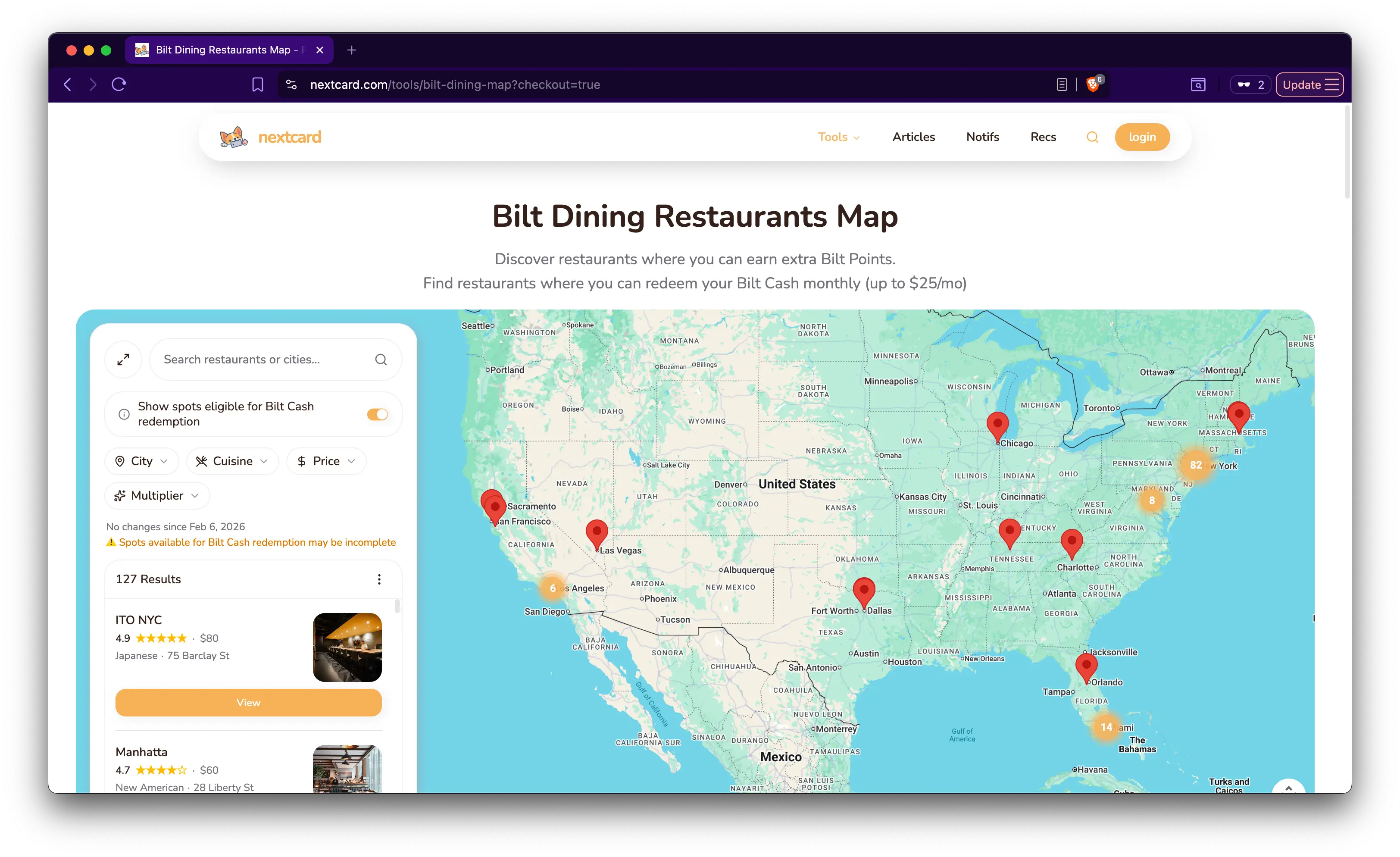Click the info icon beside Bilt Cash text
Screen dimensions: 1400x857
pyautogui.click(x=124, y=414)
